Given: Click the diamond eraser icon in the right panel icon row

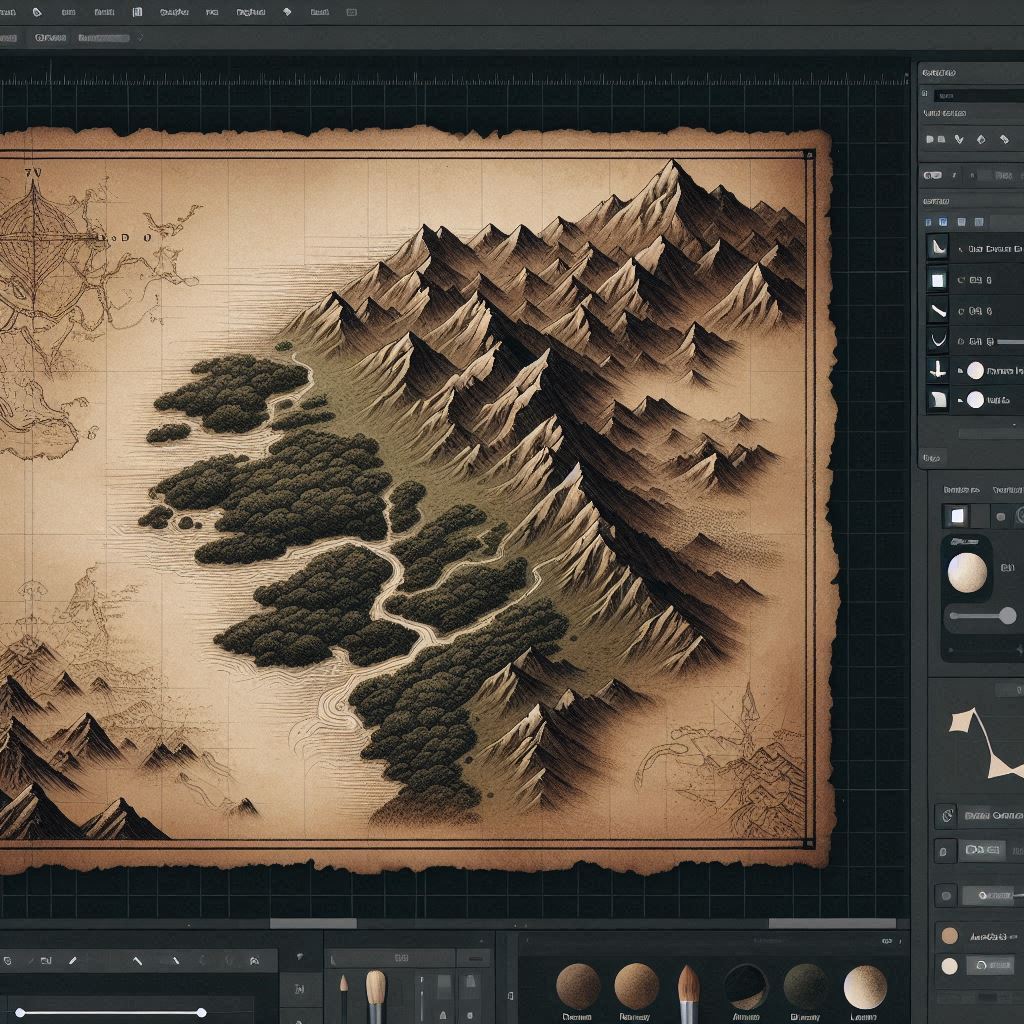Looking at the screenshot, I should (x=981, y=139).
